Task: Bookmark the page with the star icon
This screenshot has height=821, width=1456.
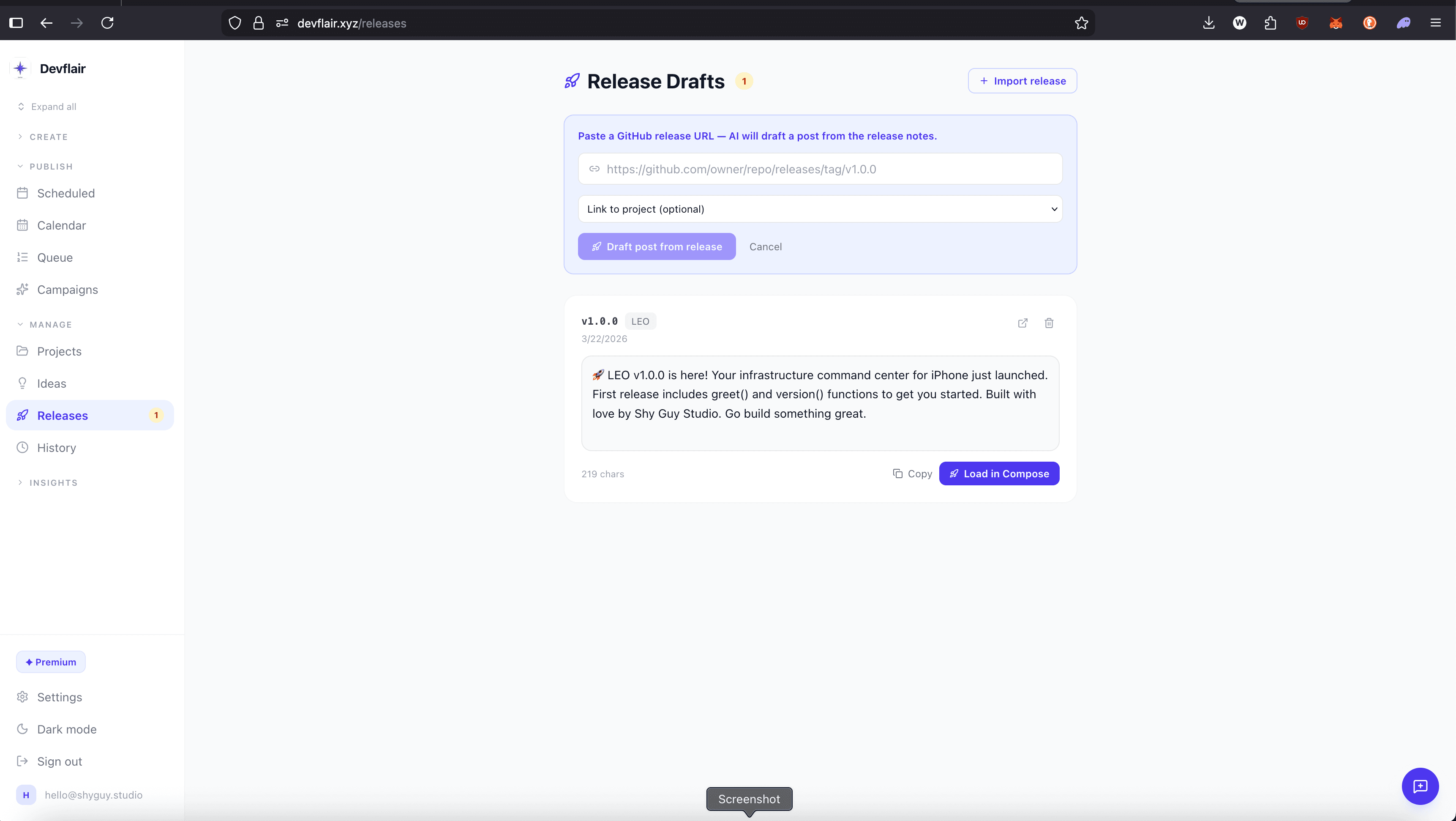Action: coord(1081,23)
